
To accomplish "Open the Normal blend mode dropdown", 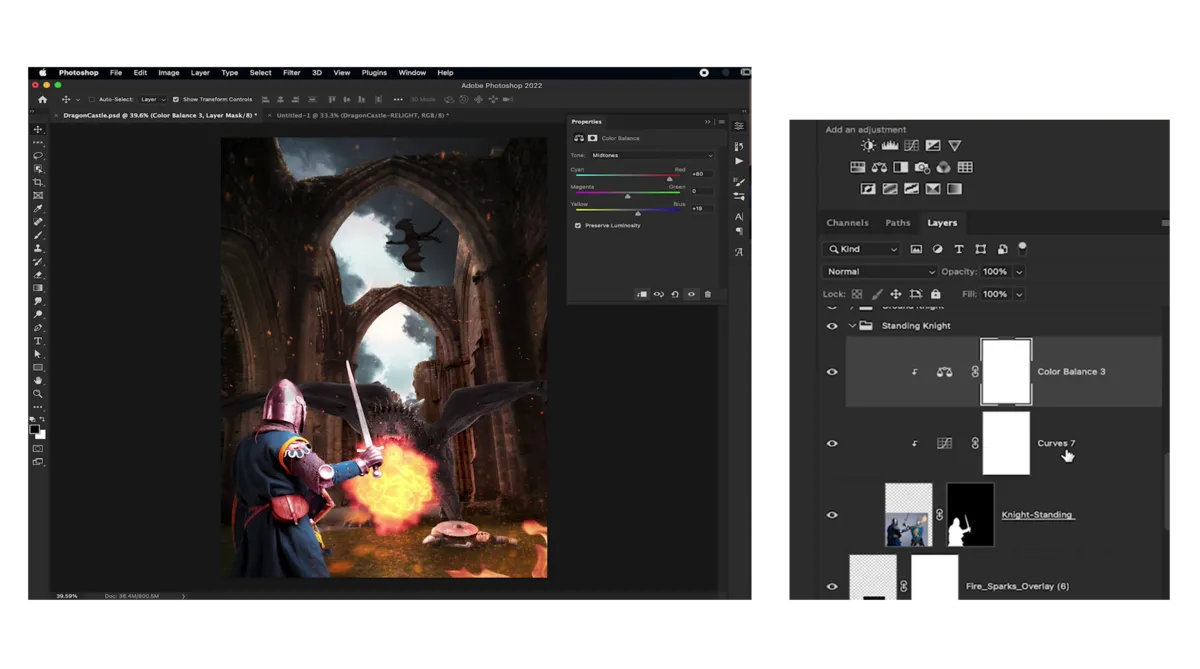I will click(x=880, y=271).
